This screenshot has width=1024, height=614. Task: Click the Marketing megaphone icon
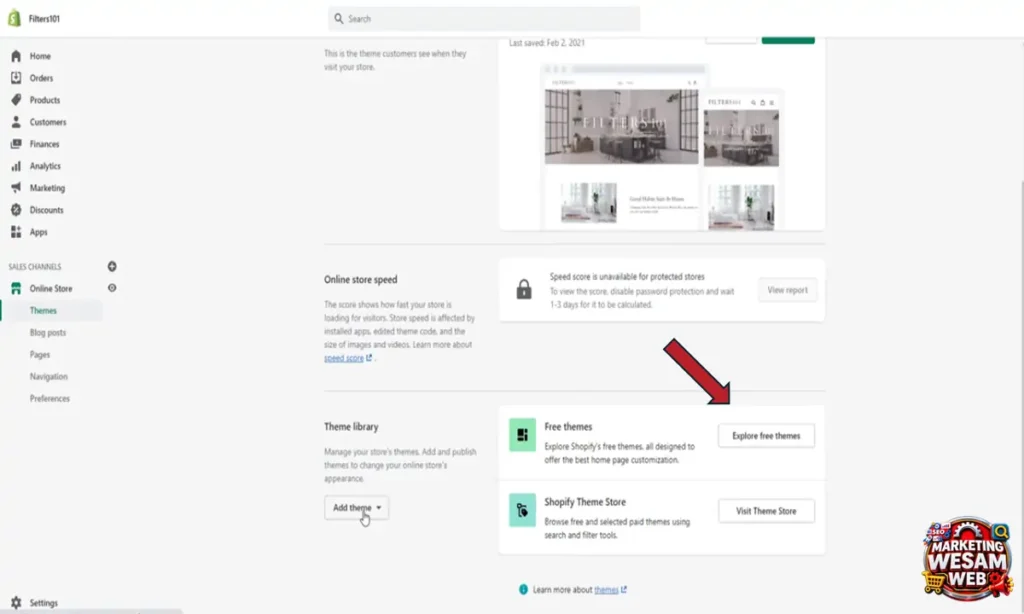click(x=16, y=188)
